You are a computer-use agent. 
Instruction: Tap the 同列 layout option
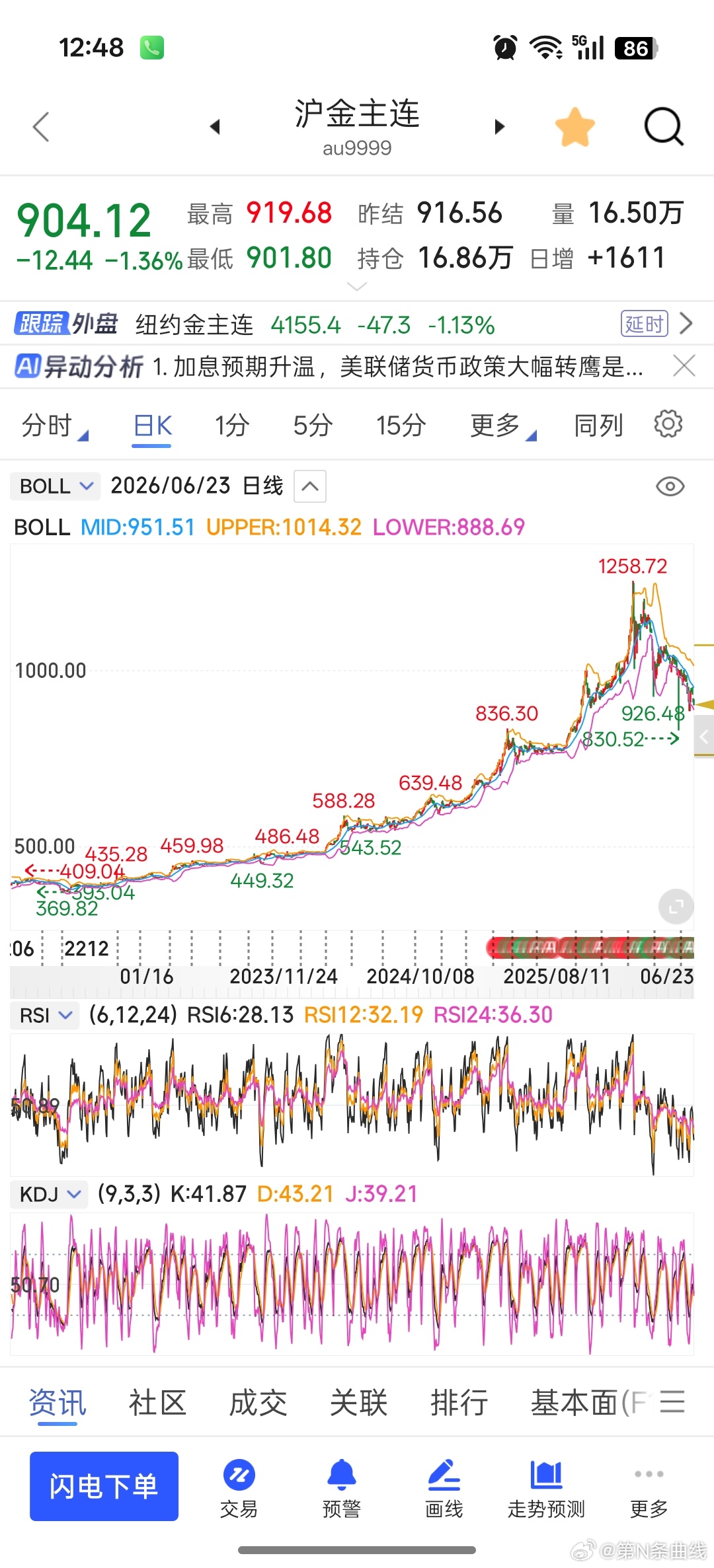pyautogui.click(x=598, y=426)
